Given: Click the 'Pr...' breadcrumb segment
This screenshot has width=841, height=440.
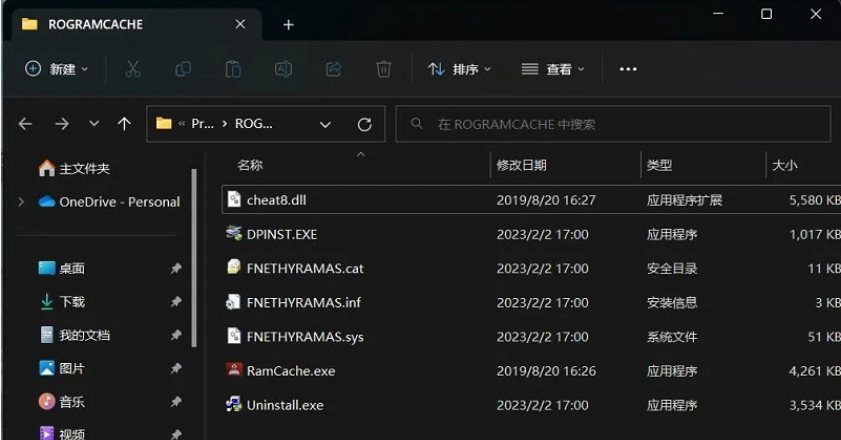Looking at the screenshot, I should click(x=203, y=124).
